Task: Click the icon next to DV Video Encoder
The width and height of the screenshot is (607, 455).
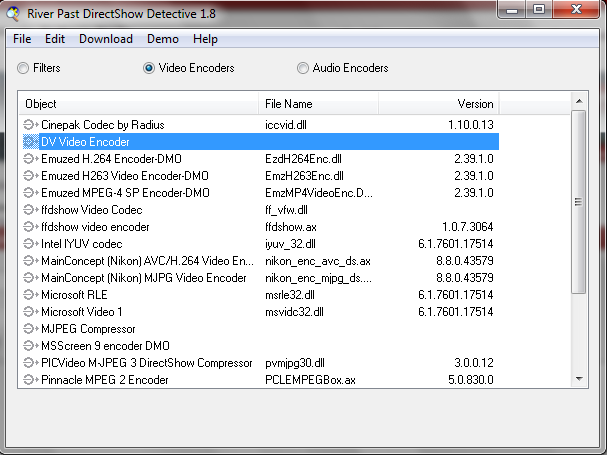Action: click(x=31, y=142)
